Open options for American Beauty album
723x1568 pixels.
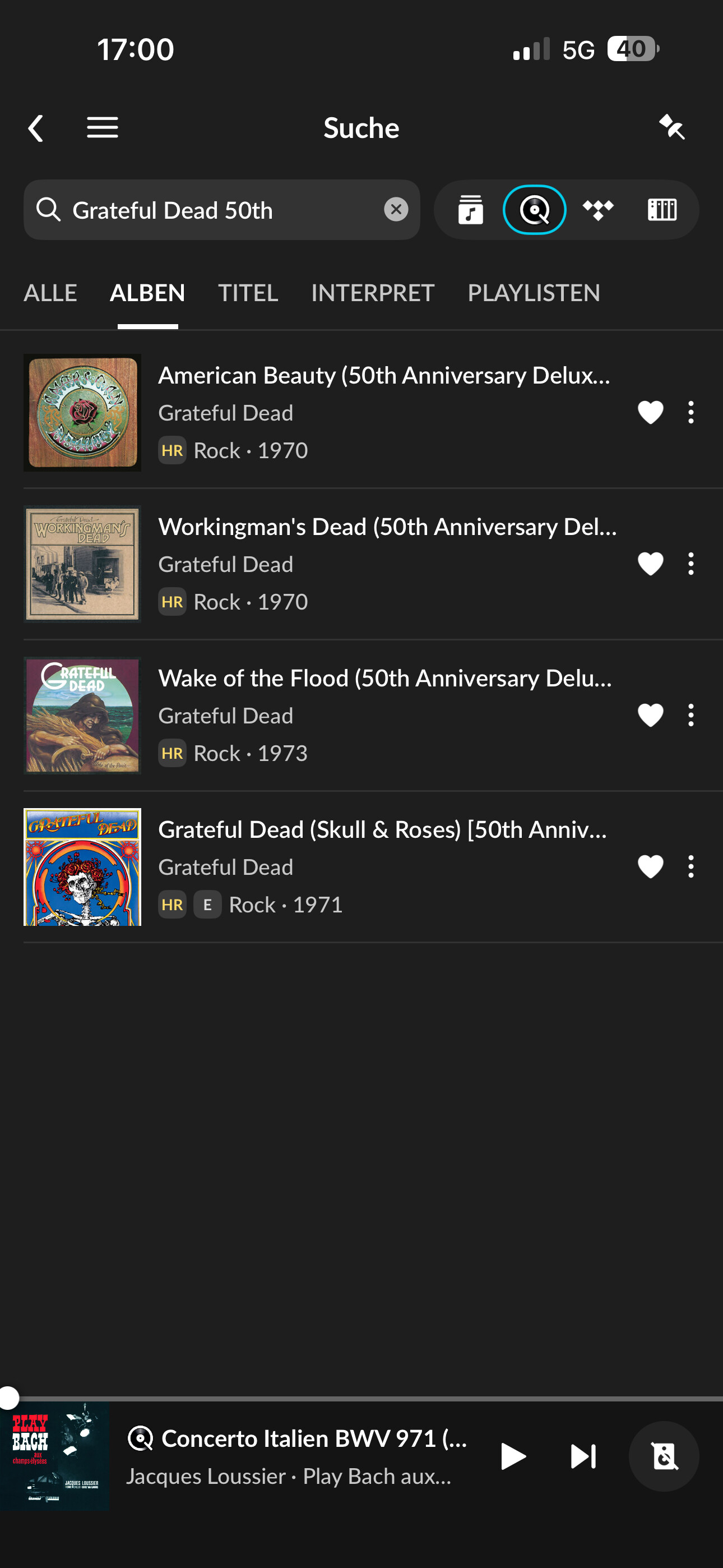tap(690, 413)
